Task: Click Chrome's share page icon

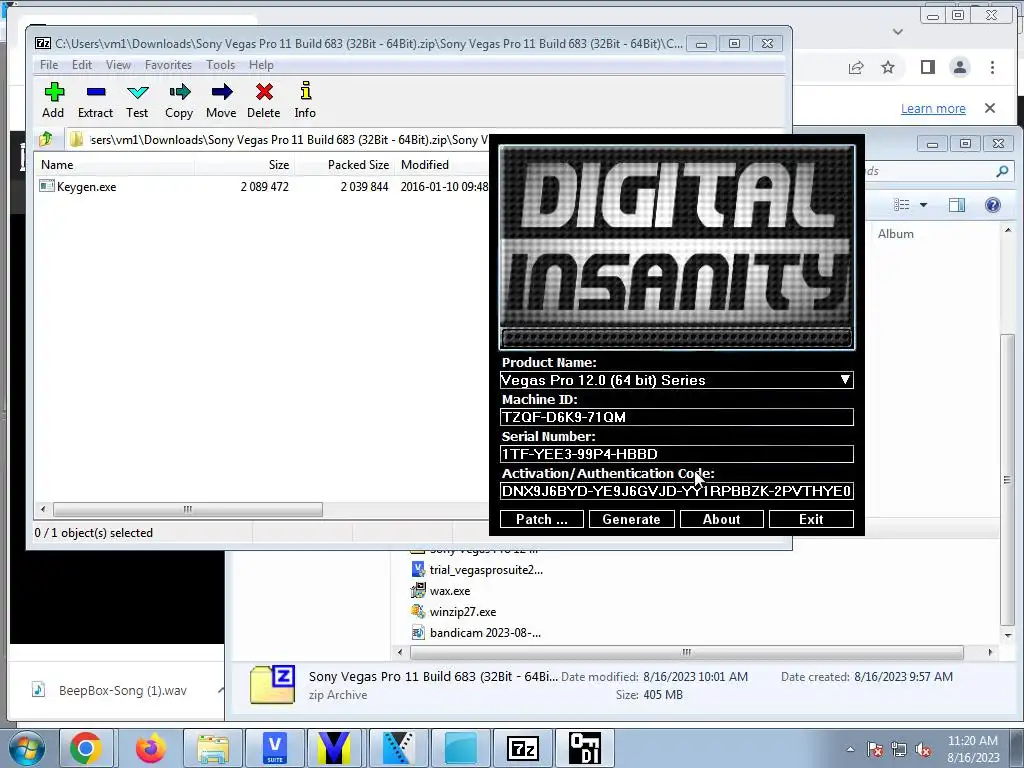Action: pyautogui.click(x=856, y=67)
